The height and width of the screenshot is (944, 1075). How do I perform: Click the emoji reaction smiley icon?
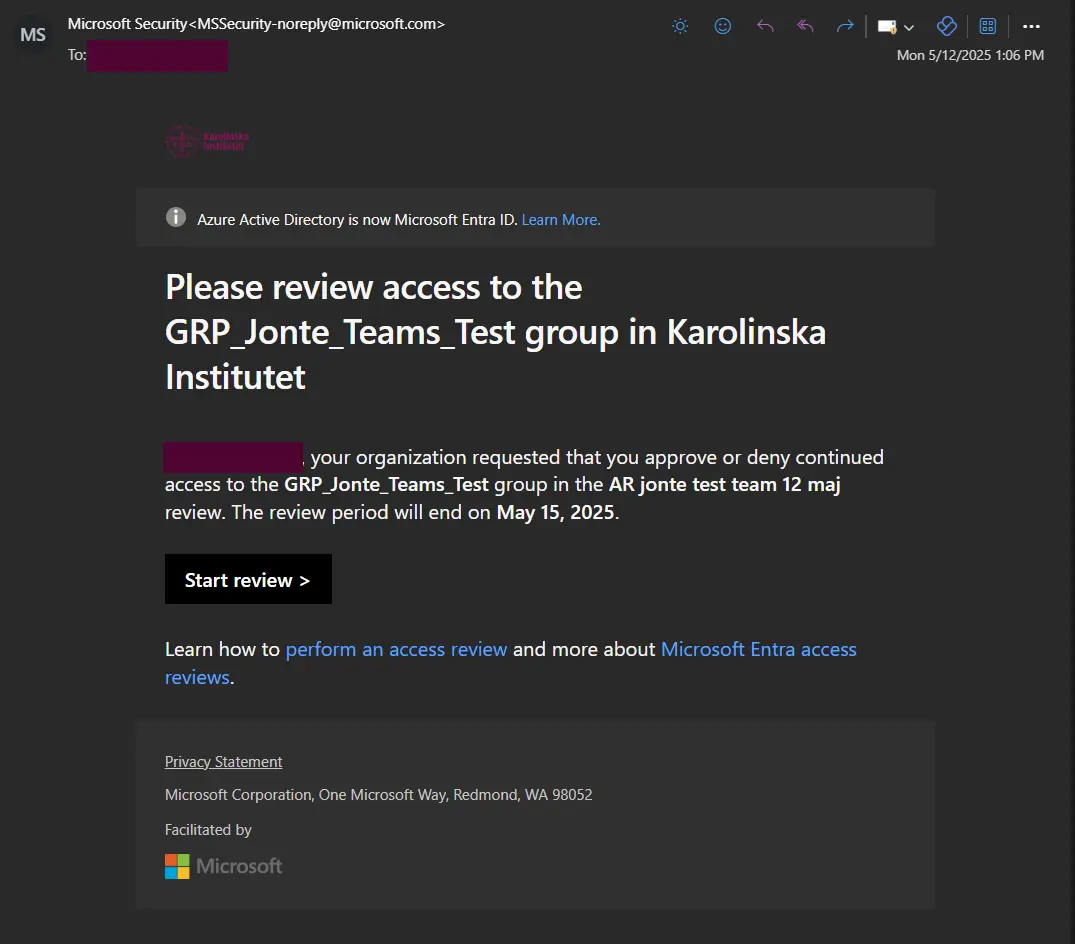point(723,27)
